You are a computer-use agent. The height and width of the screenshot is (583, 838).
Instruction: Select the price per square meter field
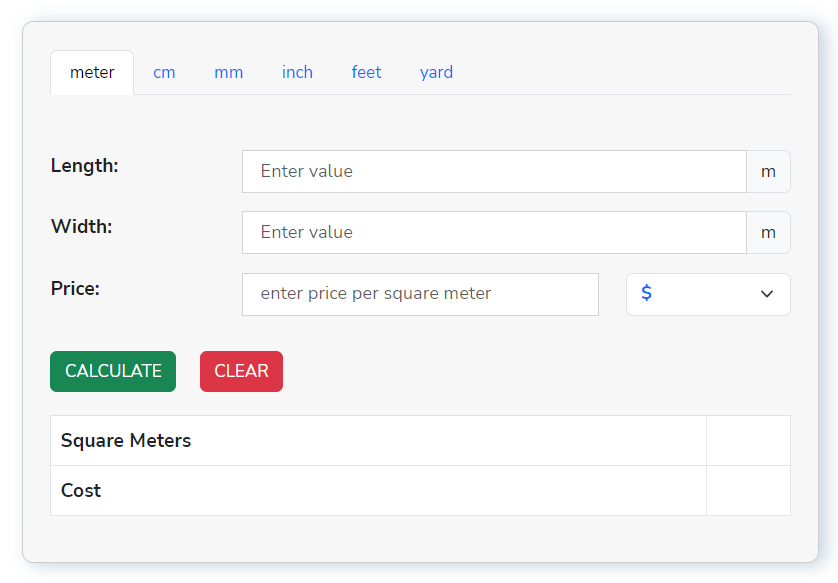coord(420,294)
